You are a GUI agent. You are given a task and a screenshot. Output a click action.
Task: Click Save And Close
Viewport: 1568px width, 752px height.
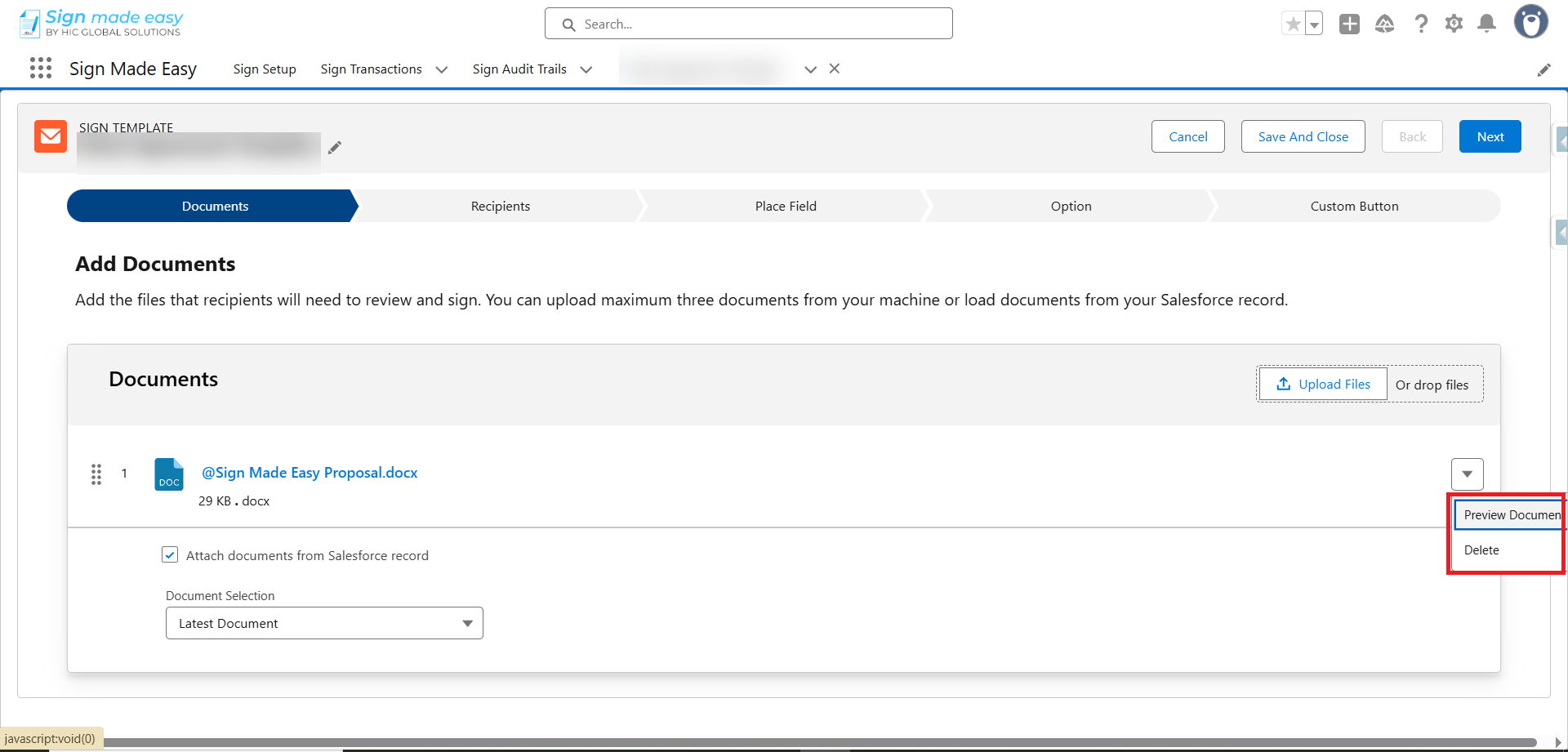[1303, 136]
